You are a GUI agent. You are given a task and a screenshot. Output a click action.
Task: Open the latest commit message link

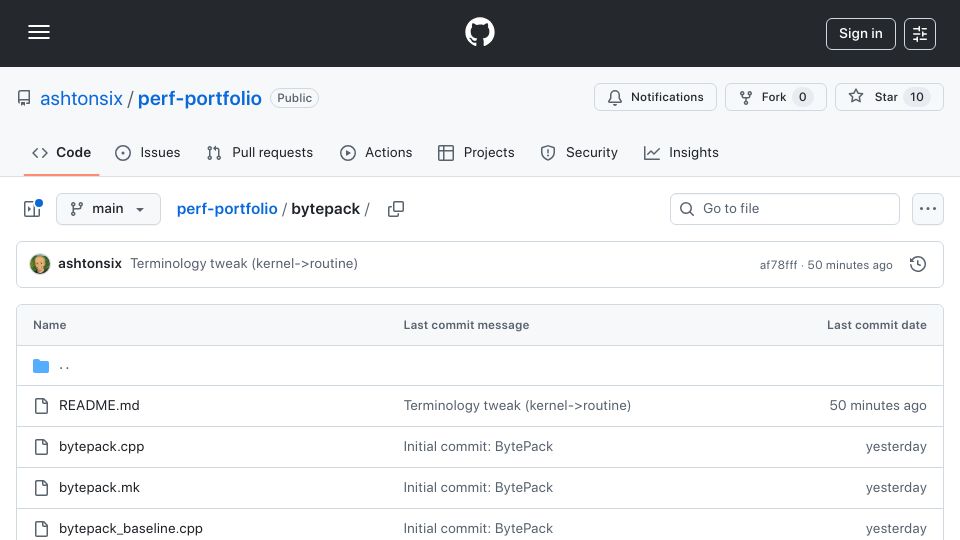pyautogui.click(x=244, y=263)
